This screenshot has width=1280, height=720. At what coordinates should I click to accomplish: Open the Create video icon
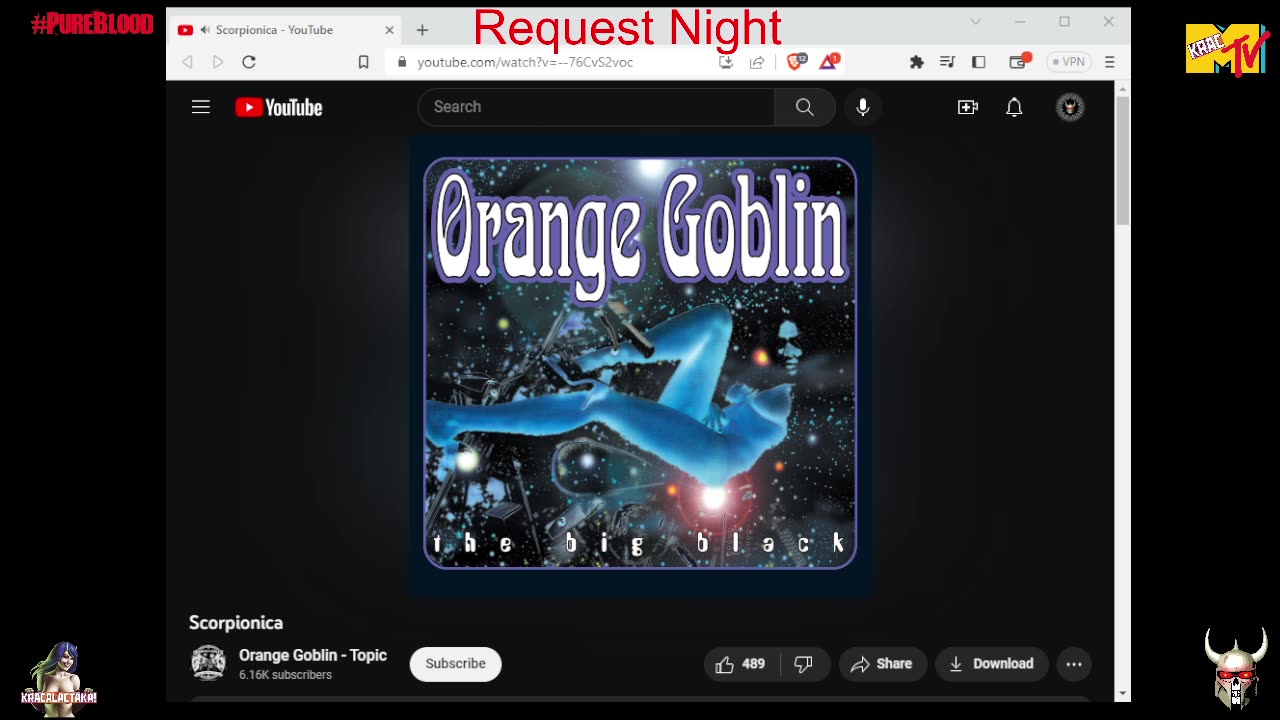968,107
